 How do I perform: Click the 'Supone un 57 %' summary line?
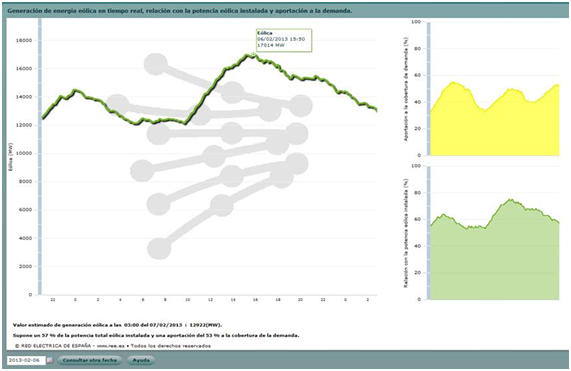tap(156, 335)
